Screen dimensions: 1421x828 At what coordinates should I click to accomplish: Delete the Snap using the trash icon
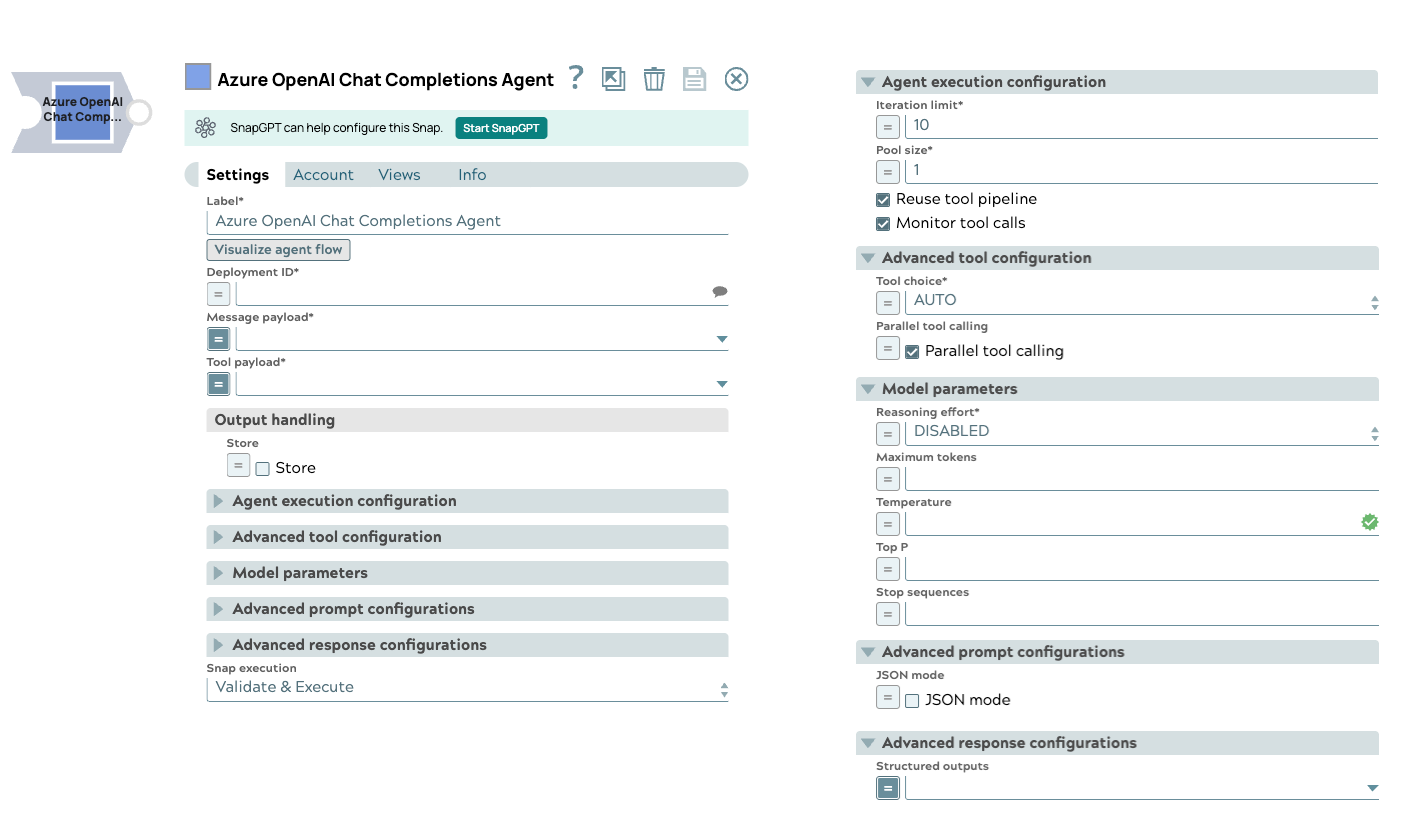654,78
